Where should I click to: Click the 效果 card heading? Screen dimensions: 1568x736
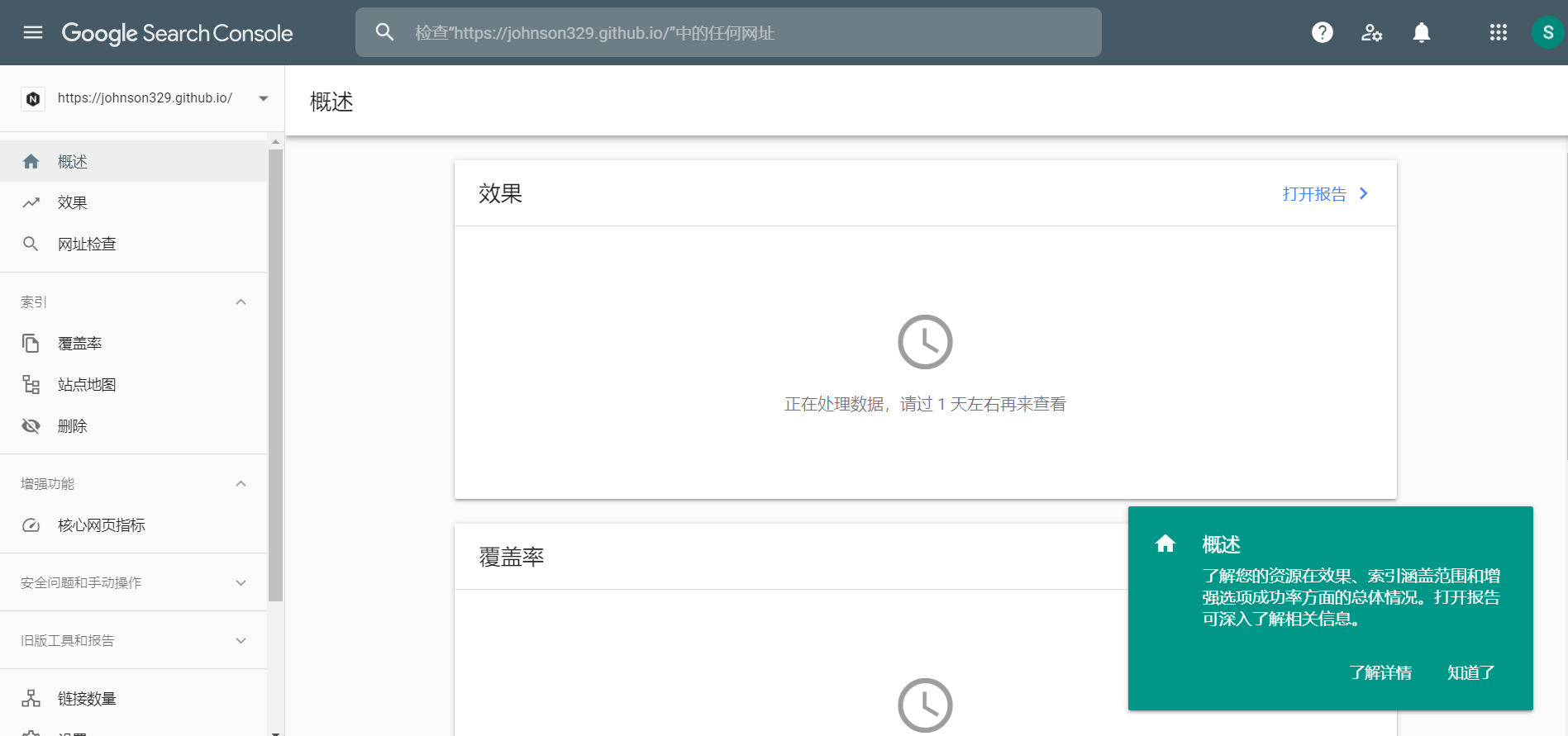tap(501, 193)
